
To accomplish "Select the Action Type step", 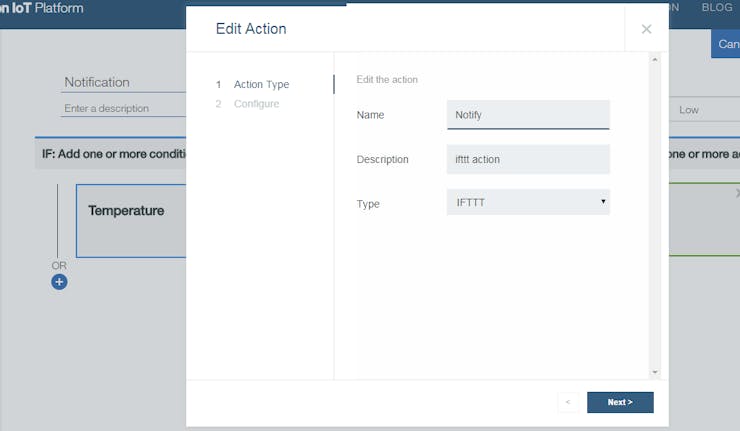I will pos(261,85).
